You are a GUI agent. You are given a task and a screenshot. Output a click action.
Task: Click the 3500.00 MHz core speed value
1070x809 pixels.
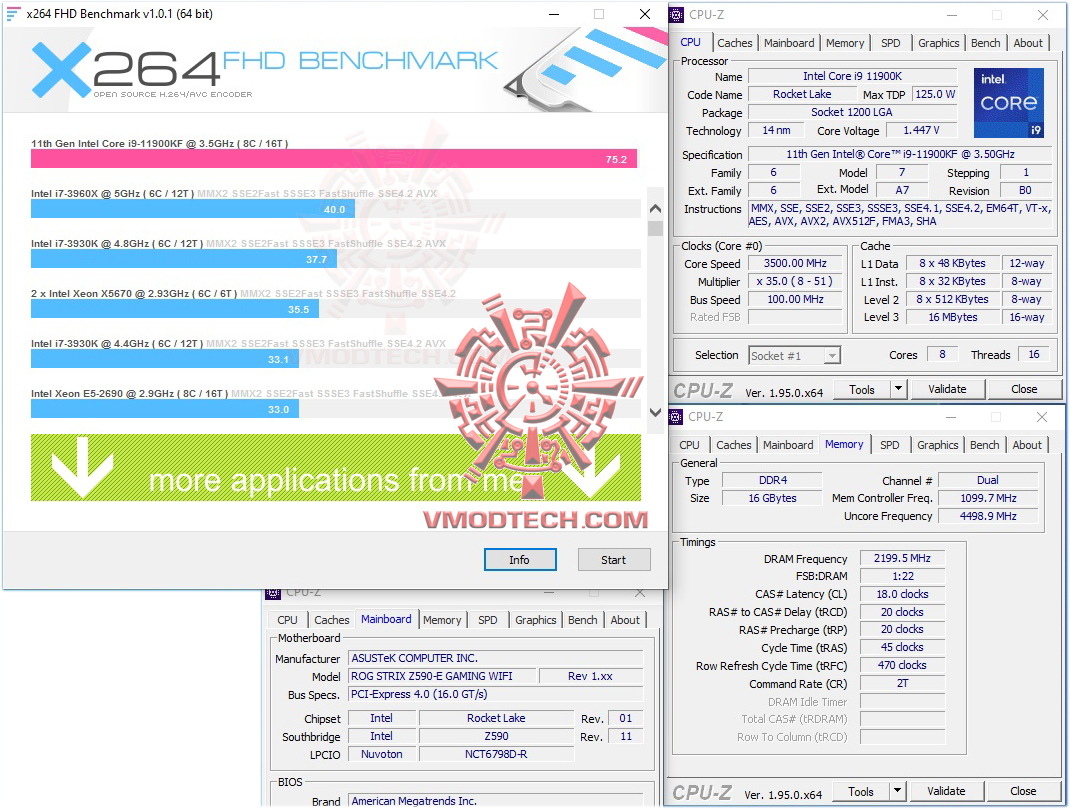tap(796, 263)
